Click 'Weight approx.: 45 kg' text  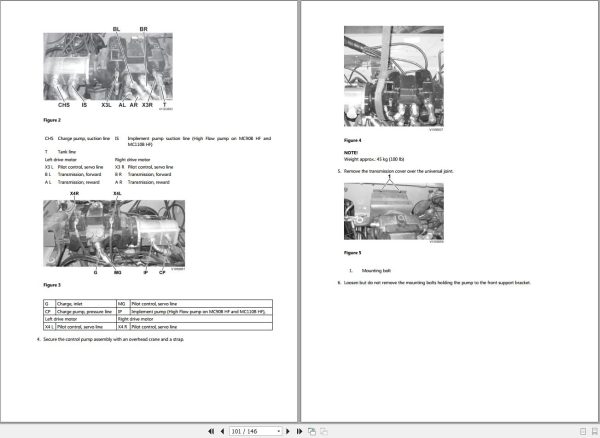tap(374, 159)
